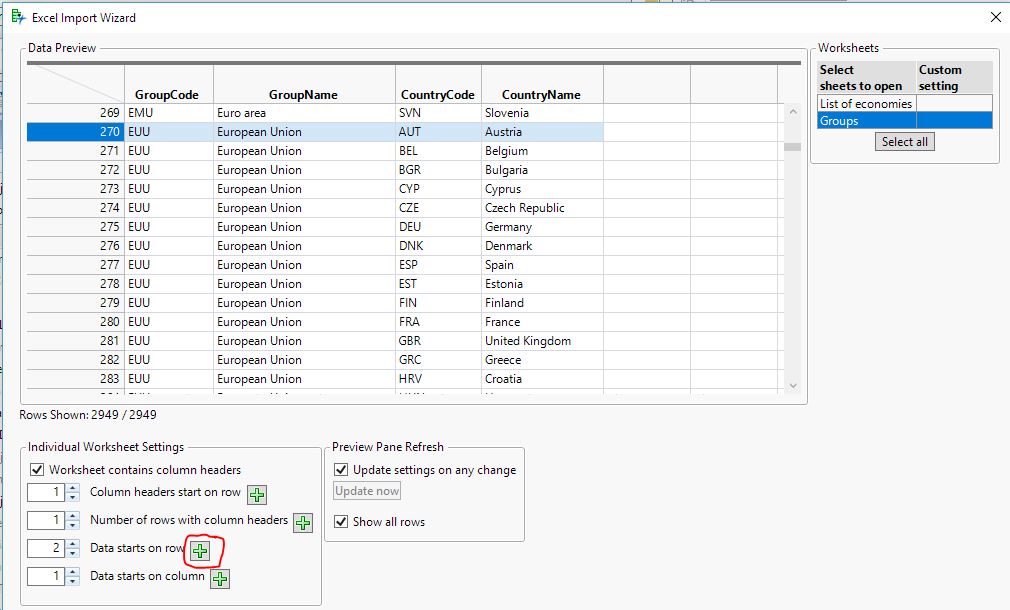1010x610 pixels.
Task: Click green plus beside Data starts on column
Action: click(x=220, y=578)
